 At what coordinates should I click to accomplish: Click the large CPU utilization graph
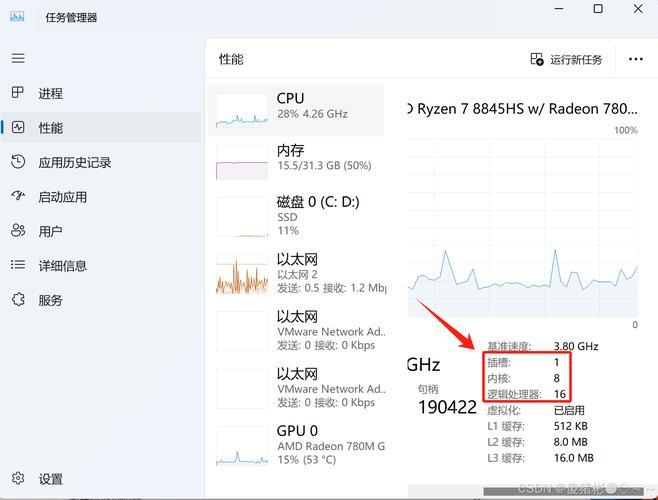click(522, 228)
